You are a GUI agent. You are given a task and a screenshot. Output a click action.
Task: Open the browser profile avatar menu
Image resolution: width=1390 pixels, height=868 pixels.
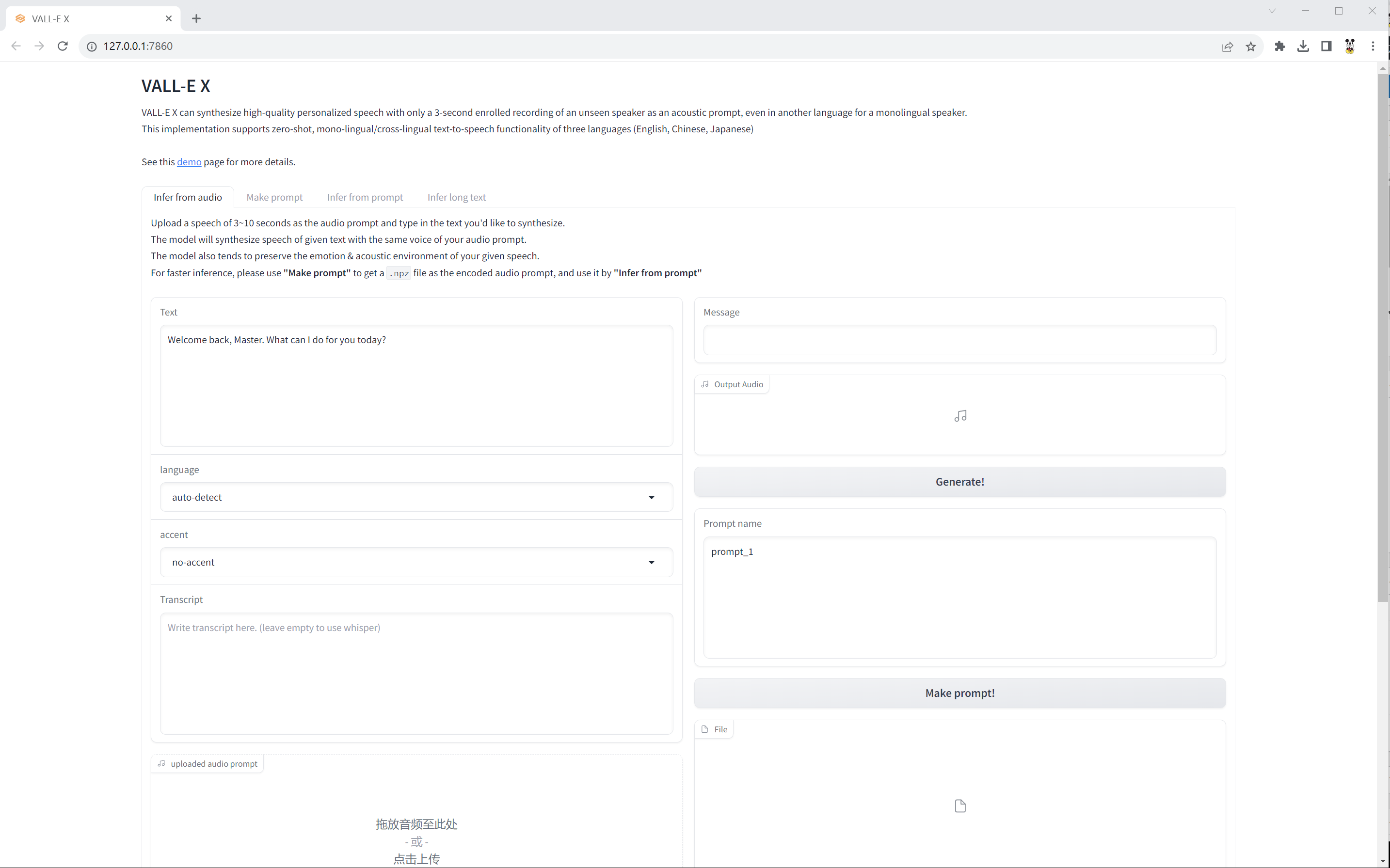[x=1350, y=46]
